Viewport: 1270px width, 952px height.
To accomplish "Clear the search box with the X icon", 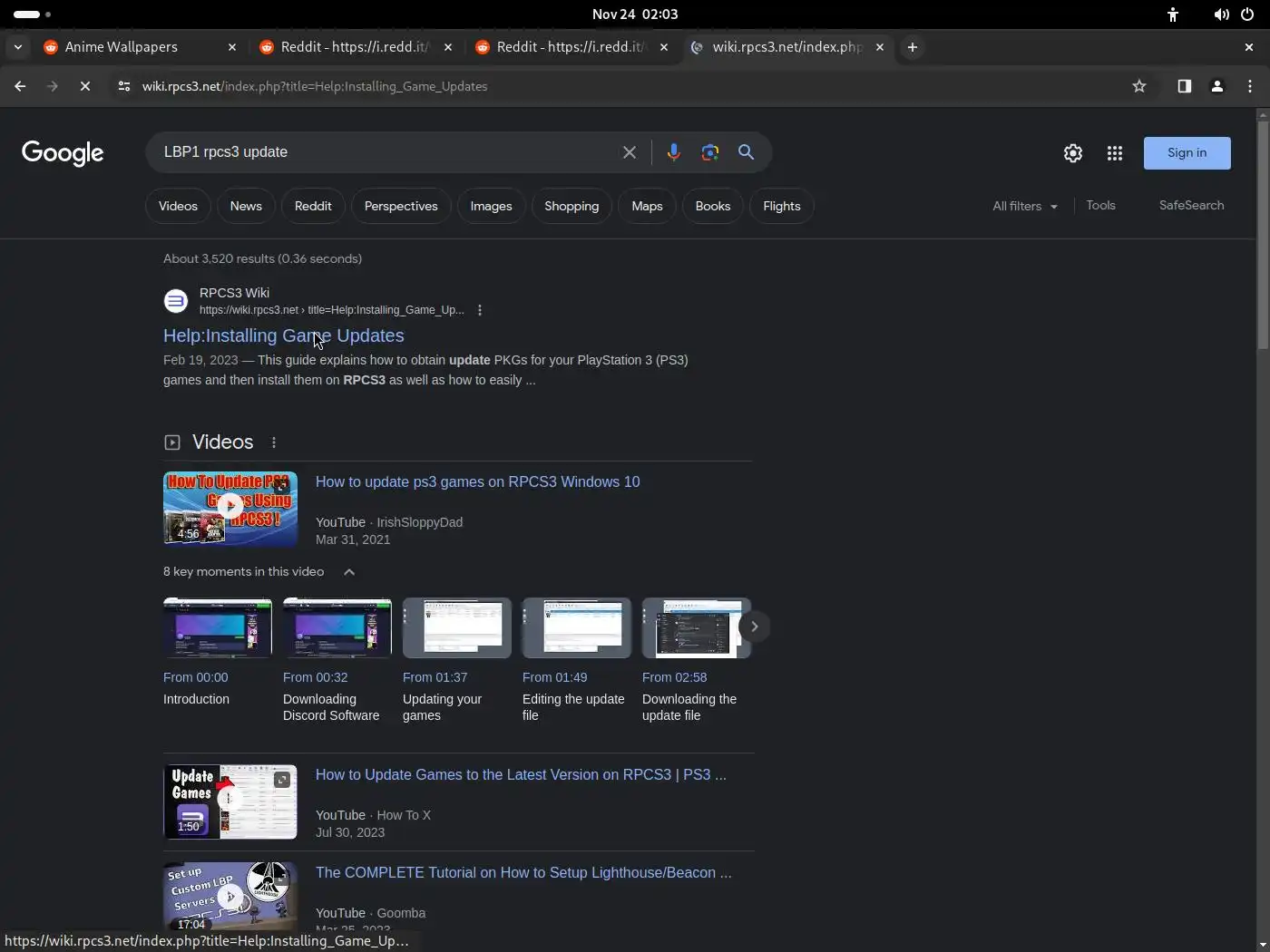I will point(629,152).
